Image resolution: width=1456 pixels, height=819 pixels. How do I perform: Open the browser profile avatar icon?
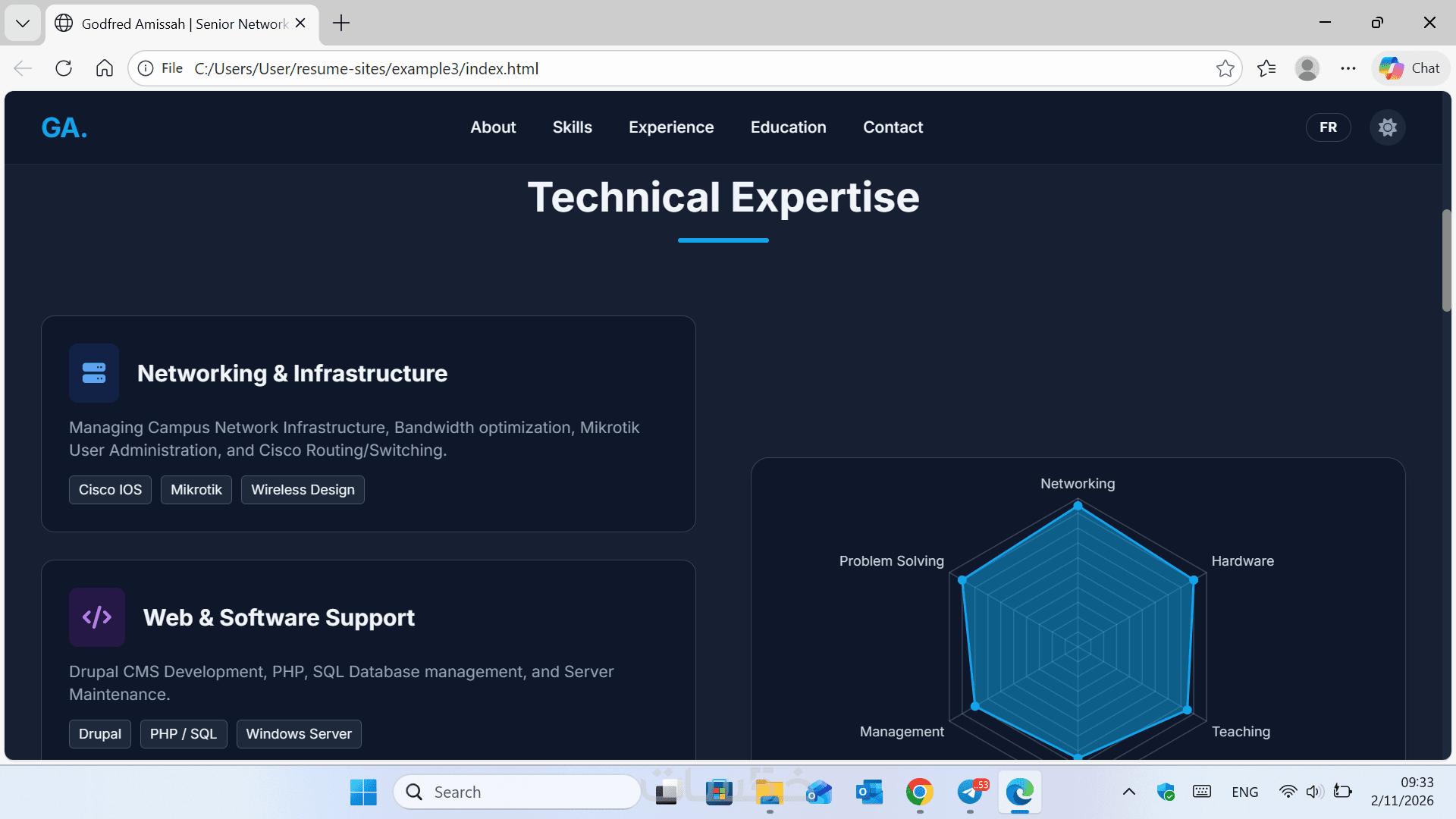(x=1307, y=68)
